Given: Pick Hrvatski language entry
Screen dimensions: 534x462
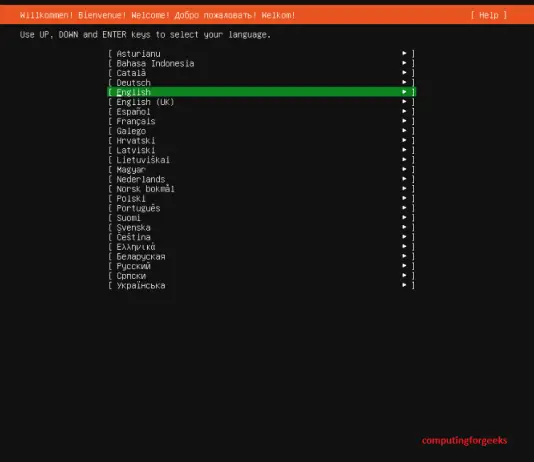Looking at the screenshot, I should click(x=262, y=140).
